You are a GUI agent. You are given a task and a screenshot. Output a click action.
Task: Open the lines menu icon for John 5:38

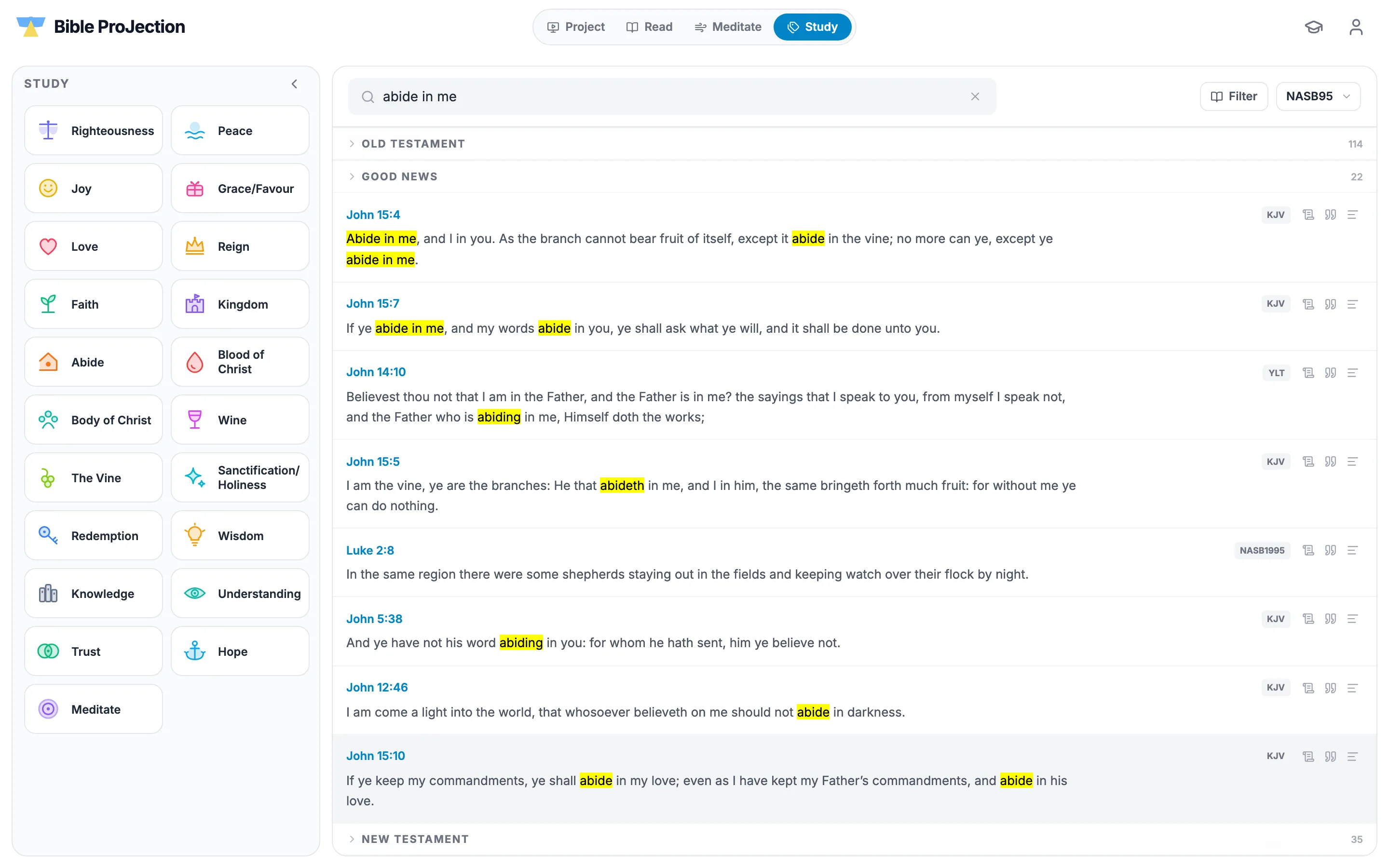tap(1352, 618)
